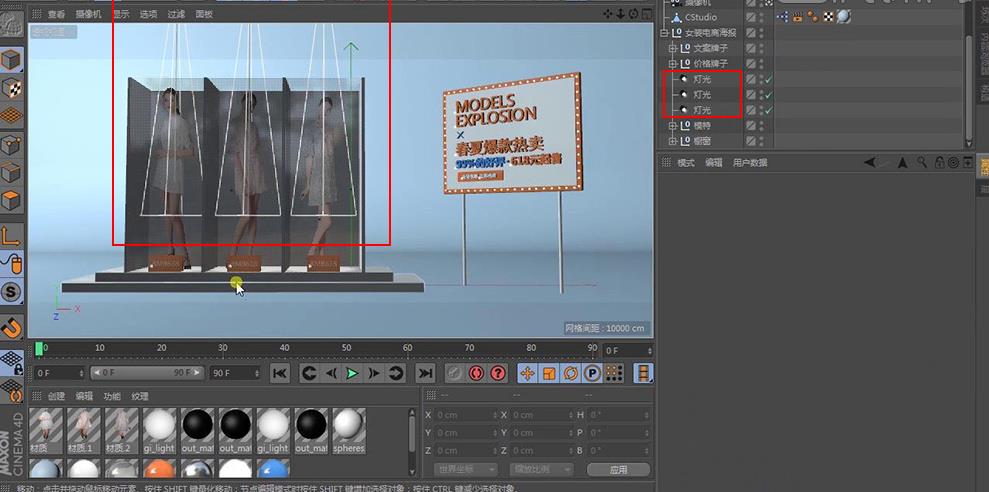Expand the 文案牌子 null object

(x=672, y=48)
